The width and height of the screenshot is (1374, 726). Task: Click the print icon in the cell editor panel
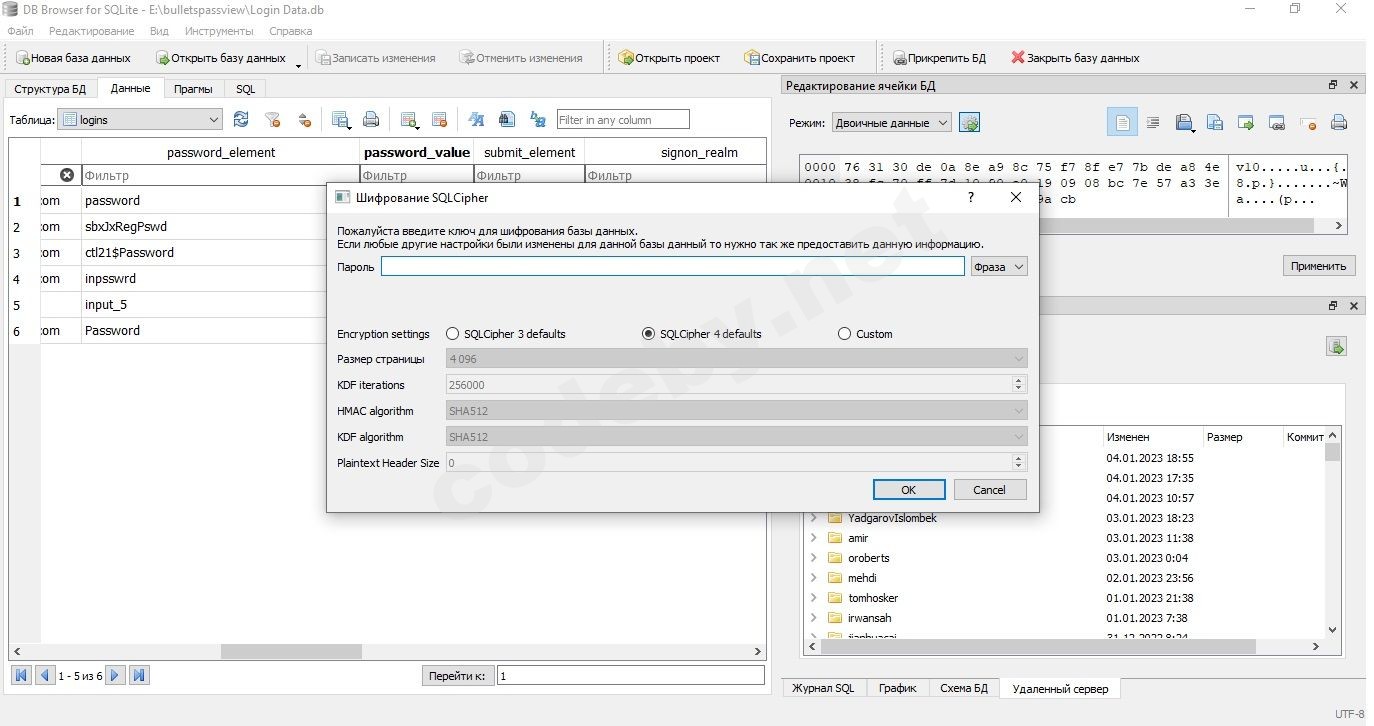(1339, 123)
